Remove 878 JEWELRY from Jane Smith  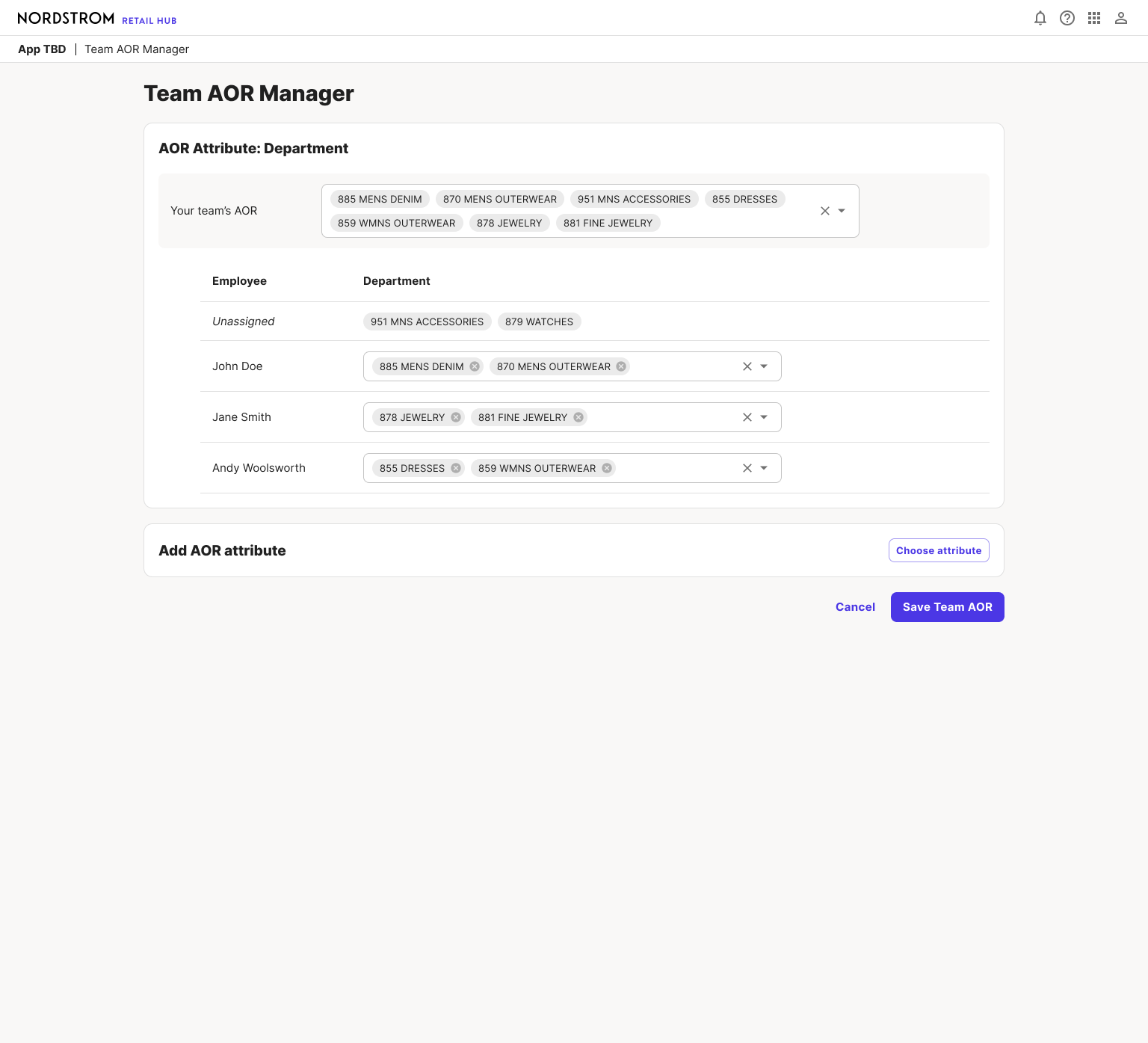(x=456, y=417)
